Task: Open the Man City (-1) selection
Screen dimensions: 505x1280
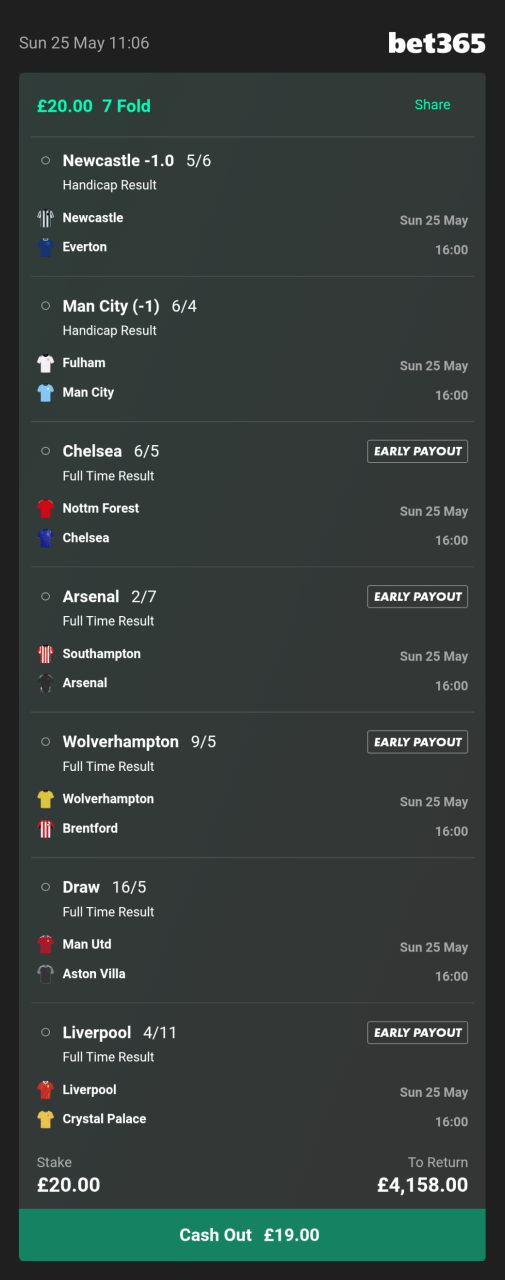Action: [130, 306]
